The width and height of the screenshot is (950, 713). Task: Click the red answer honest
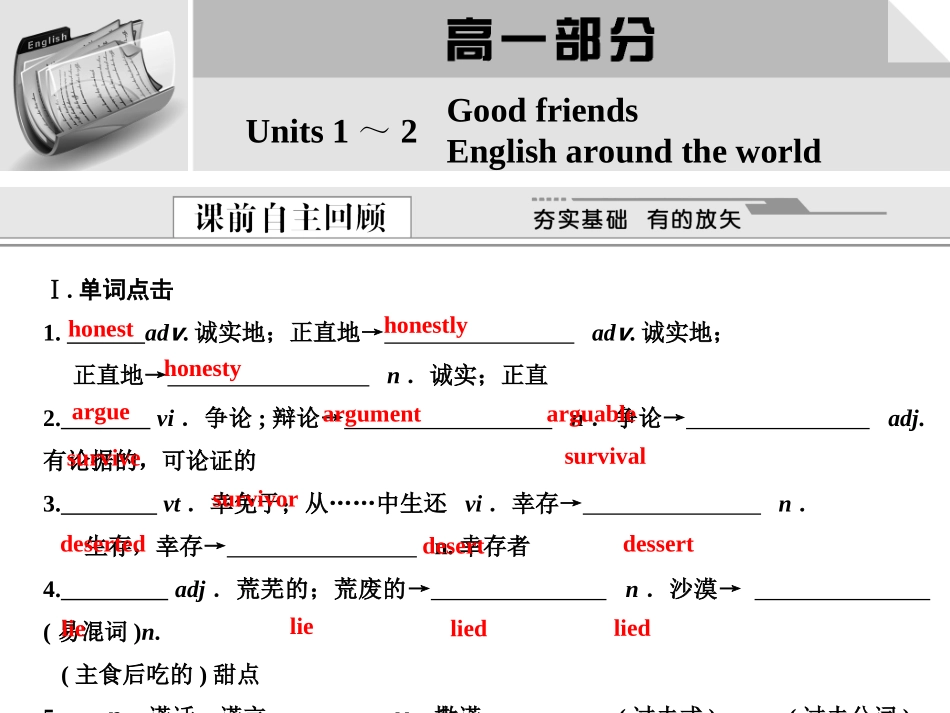[101, 329]
